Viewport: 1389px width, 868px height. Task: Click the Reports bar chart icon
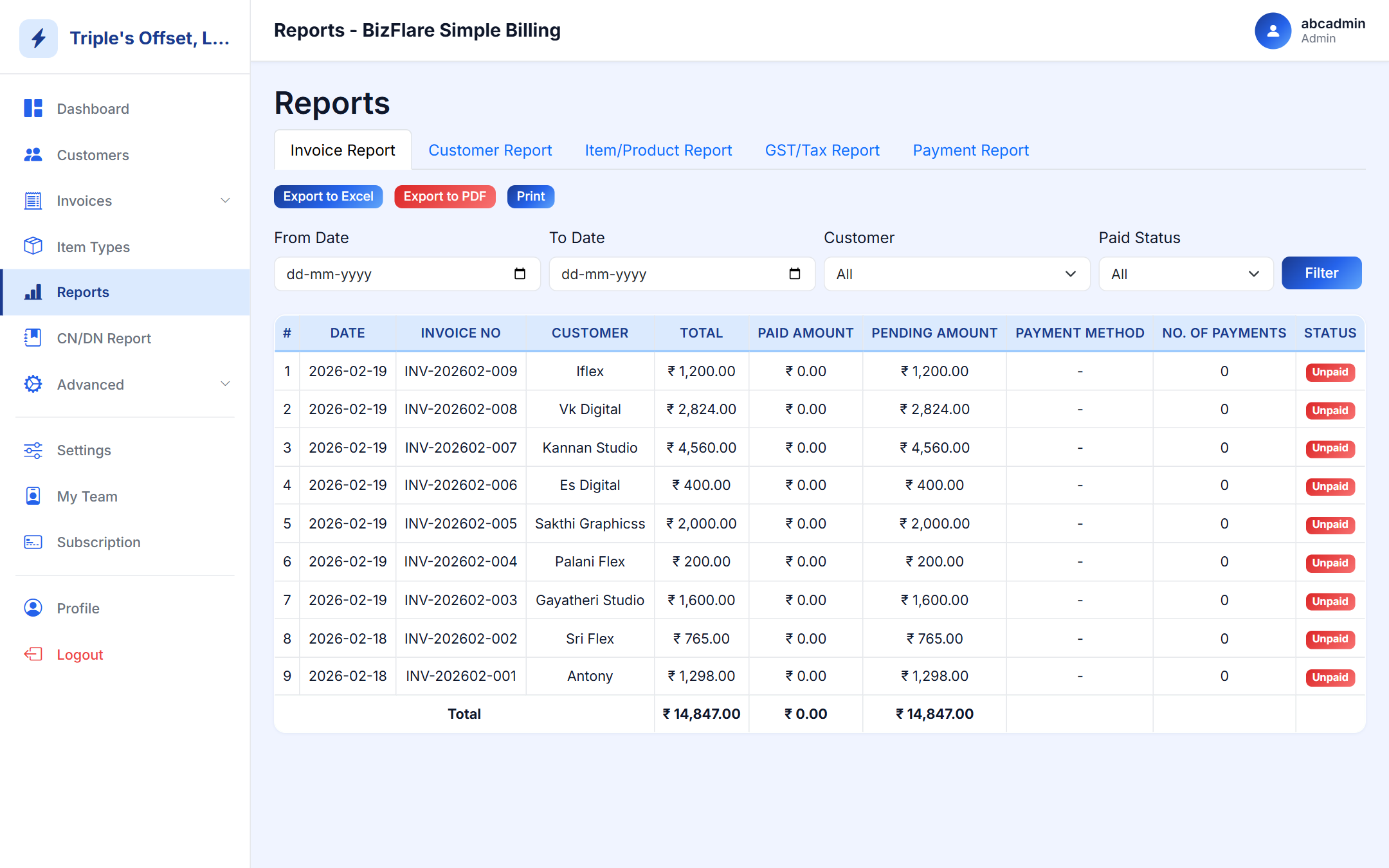33,292
